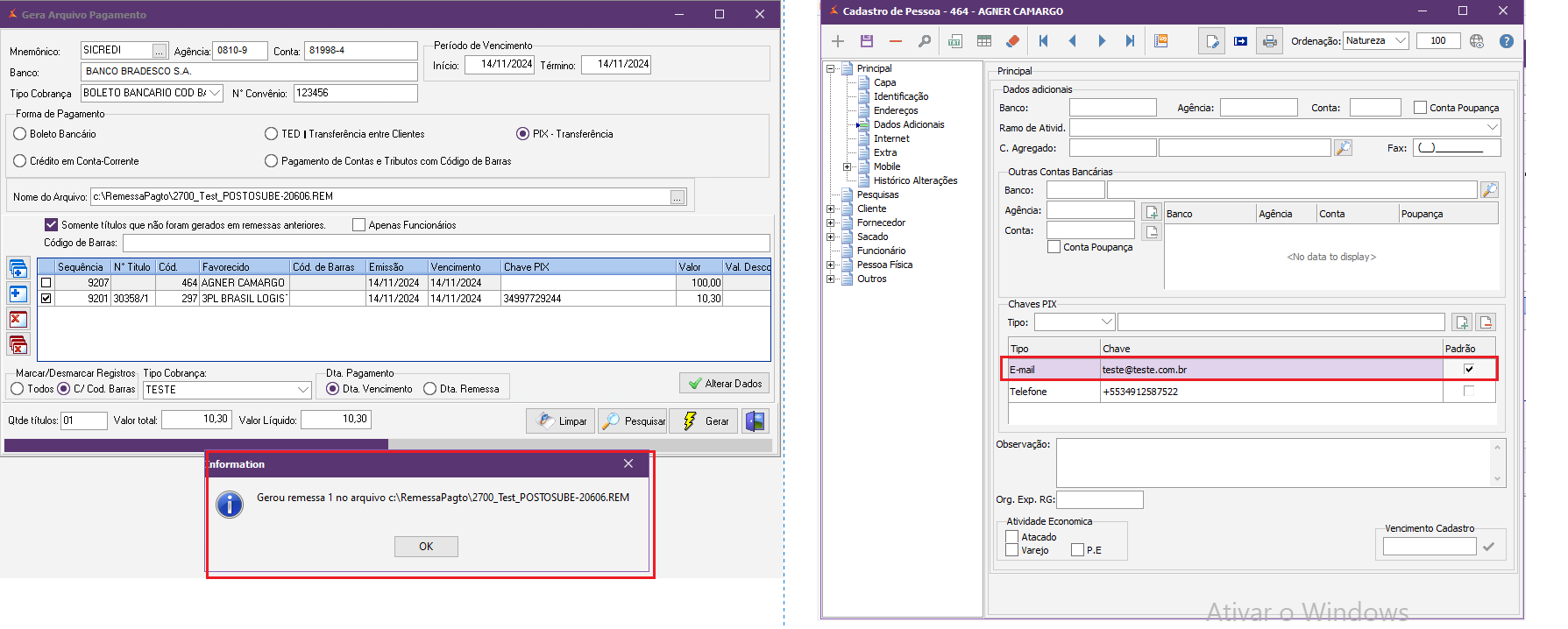Click the table grid view icon
Viewport: 1568px width, 629px height.
click(x=984, y=41)
